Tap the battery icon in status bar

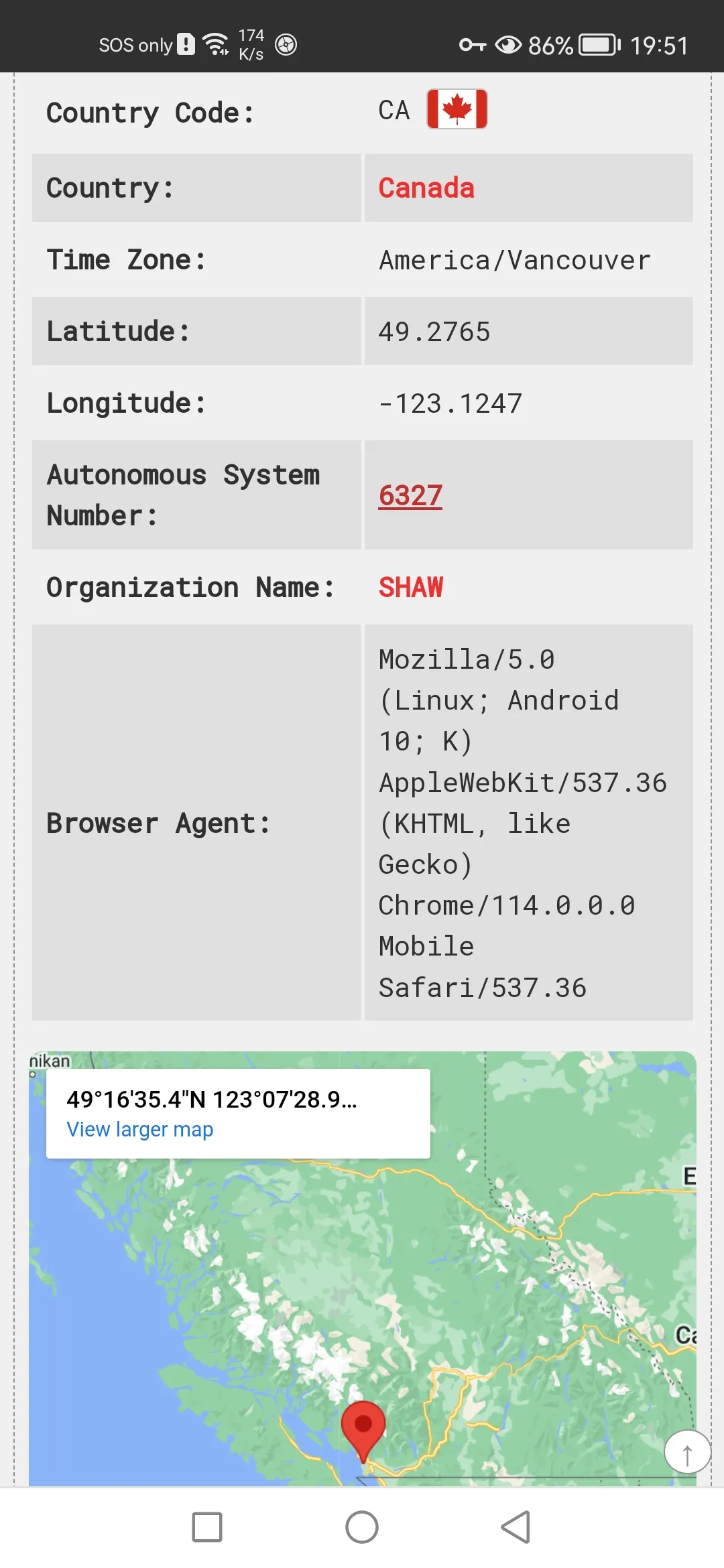pyautogui.click(x=600, y=45)
